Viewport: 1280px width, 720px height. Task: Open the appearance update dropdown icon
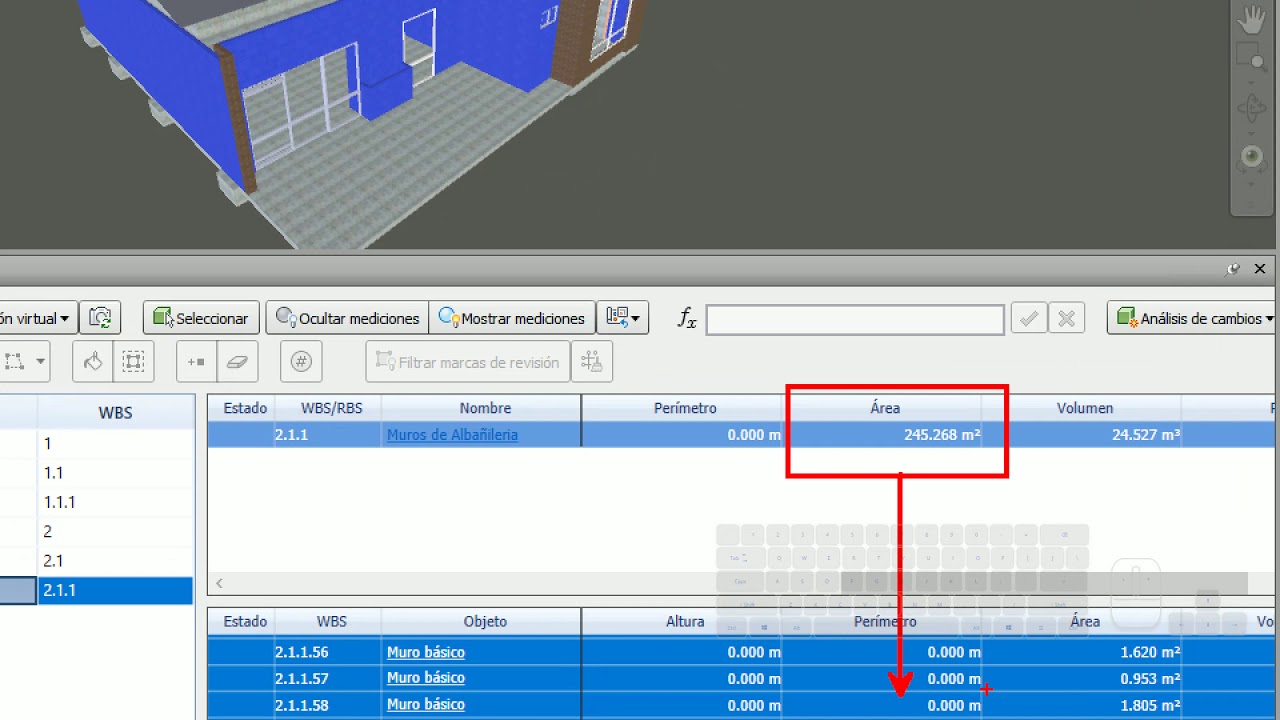tap(622, 318)
